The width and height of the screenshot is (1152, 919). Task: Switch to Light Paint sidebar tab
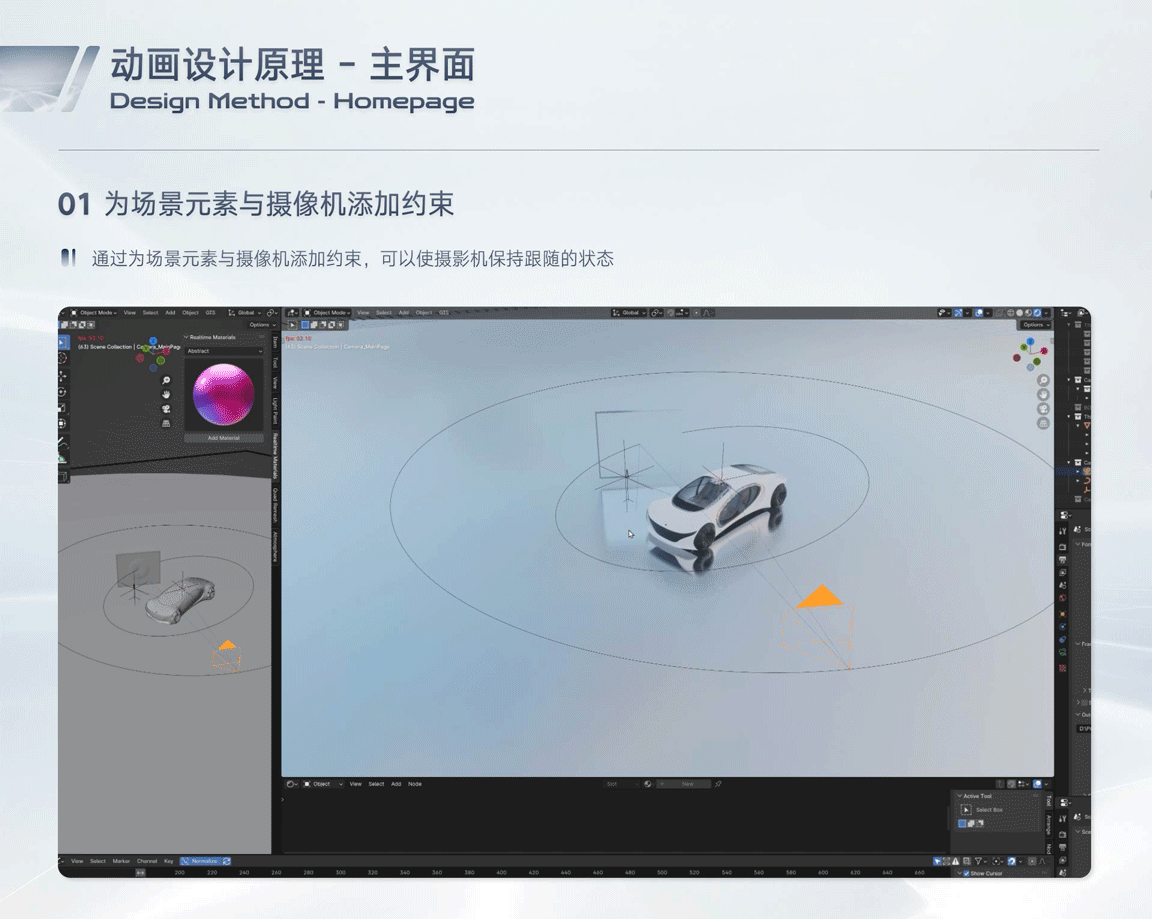276,411
